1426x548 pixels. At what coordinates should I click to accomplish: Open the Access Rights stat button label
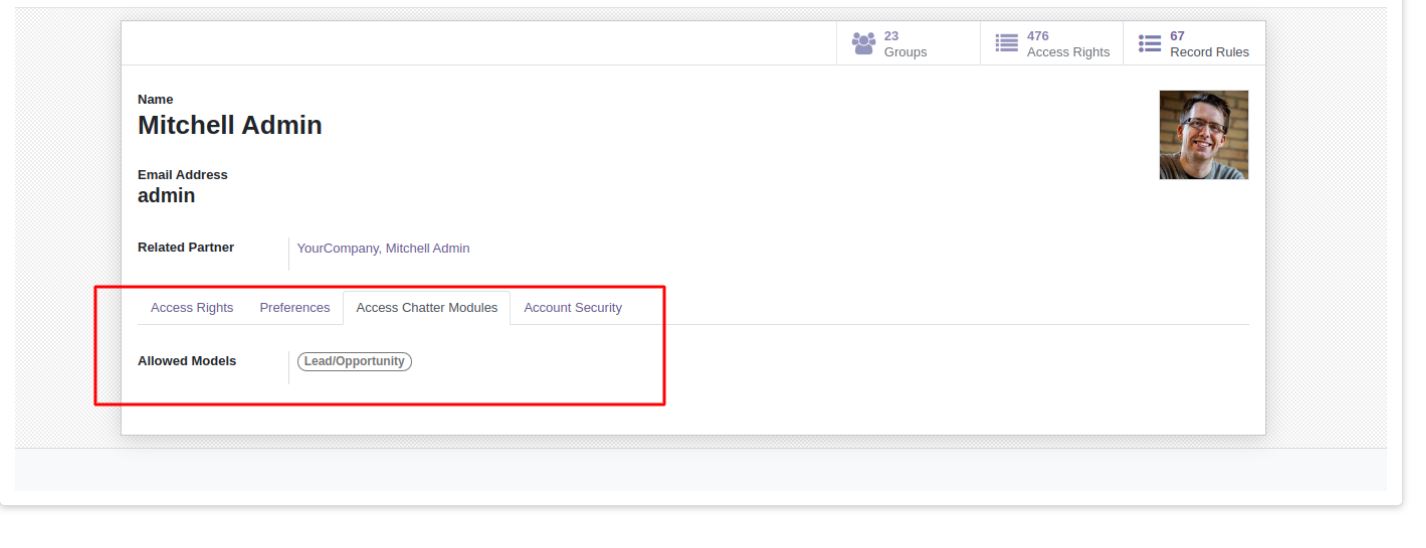click(1068, 52)
